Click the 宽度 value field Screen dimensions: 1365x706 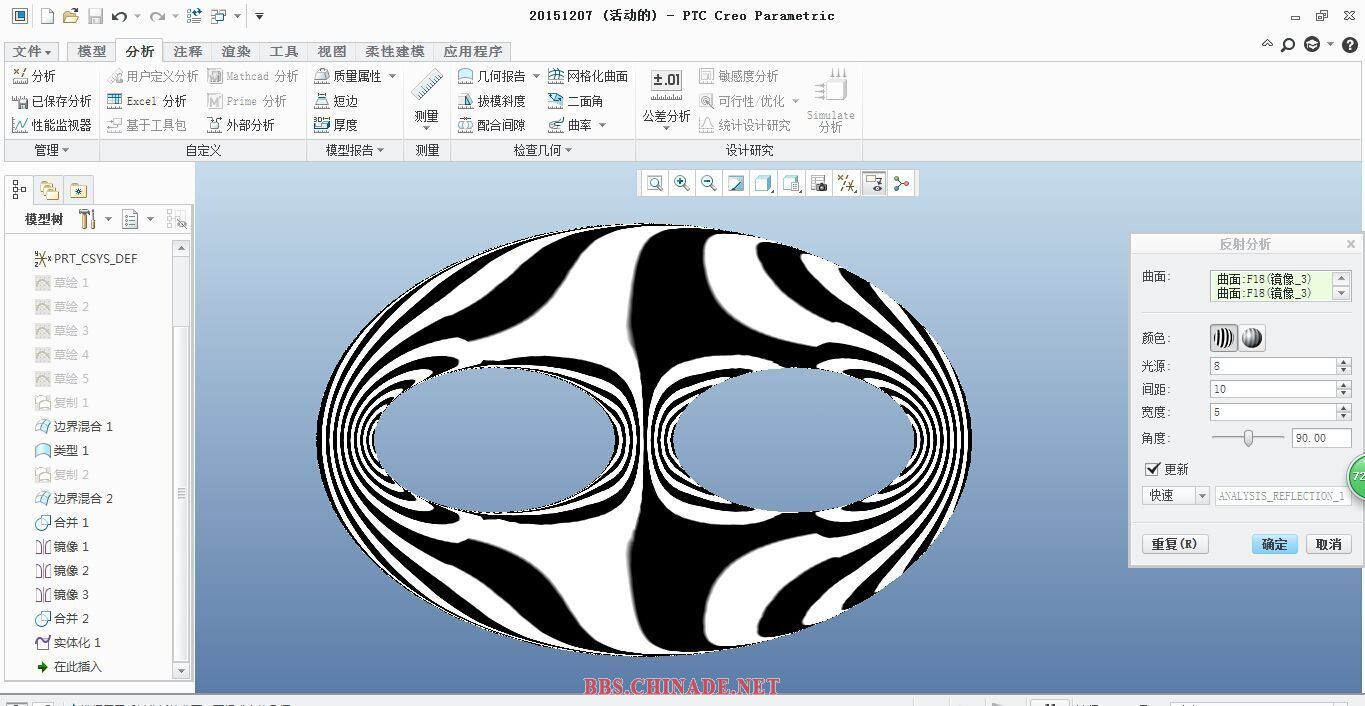[1273, 412]
